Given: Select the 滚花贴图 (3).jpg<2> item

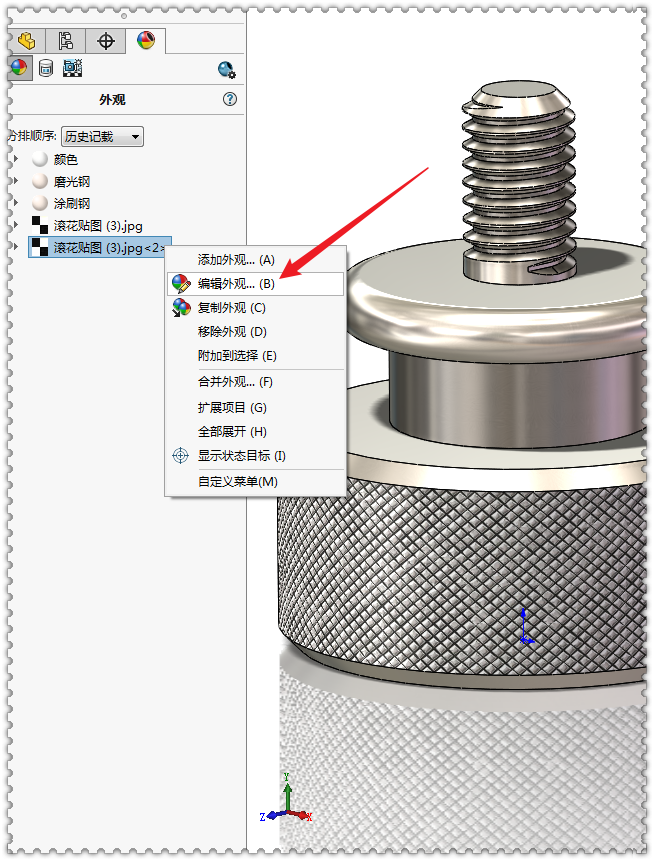Looking at the screenshot, I should [x=100, y=248].
